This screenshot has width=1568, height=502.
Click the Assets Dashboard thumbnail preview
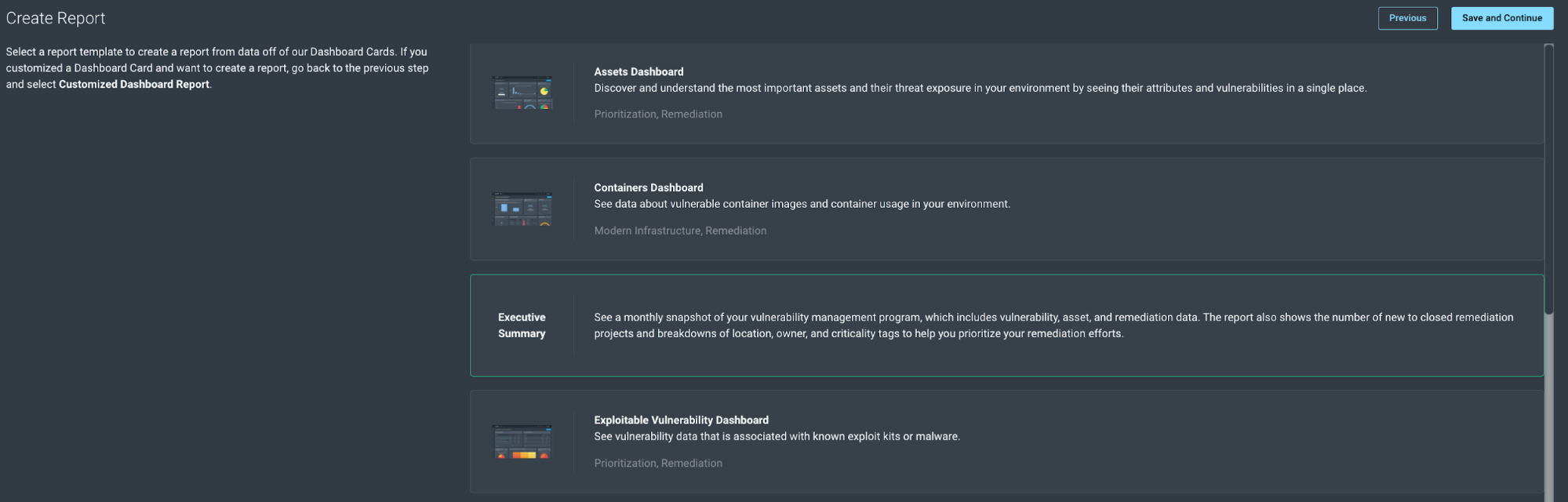(x=522, y=93)
